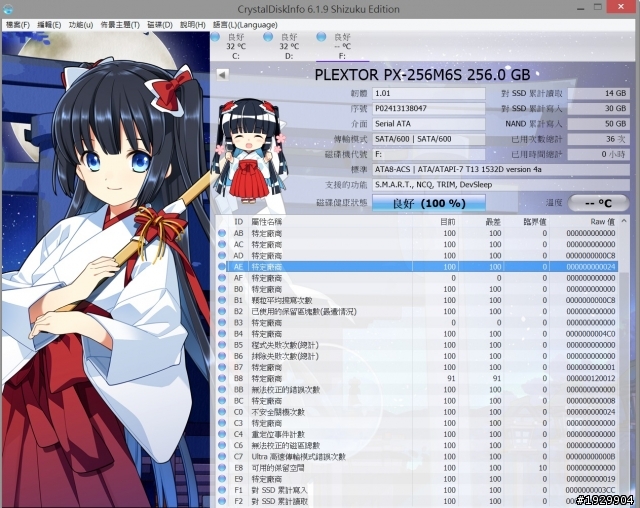Click the blue status circle of row B1
This screenshot has width=640, height=508.
coord(222,300)
